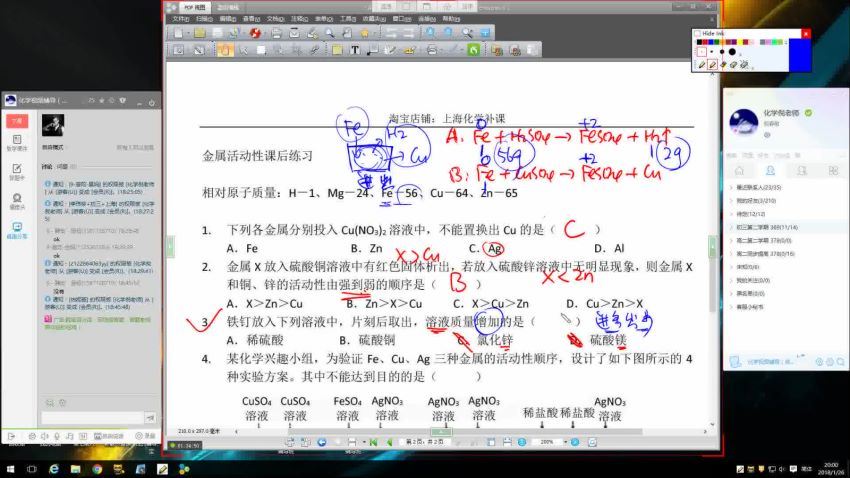Click the red button in classroom sidebar
The height and width of the screenshot is (478, 850).
coord(15,120)
